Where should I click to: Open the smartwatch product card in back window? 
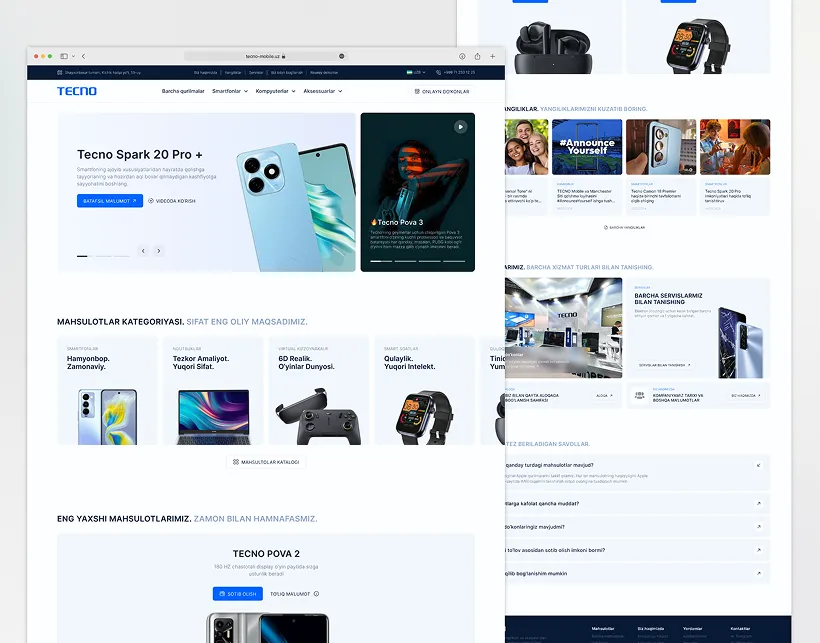[x=698, y=37]
